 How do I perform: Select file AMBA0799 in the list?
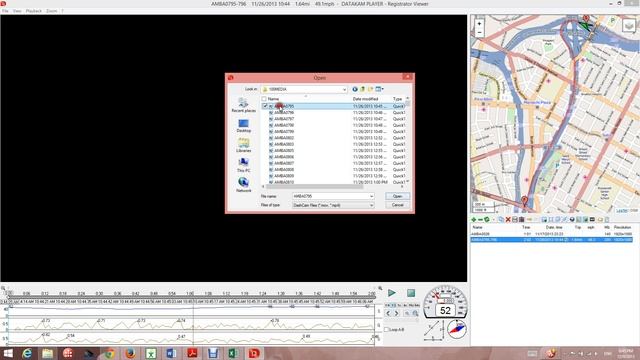pyautogui.click(x=284, y=131)
